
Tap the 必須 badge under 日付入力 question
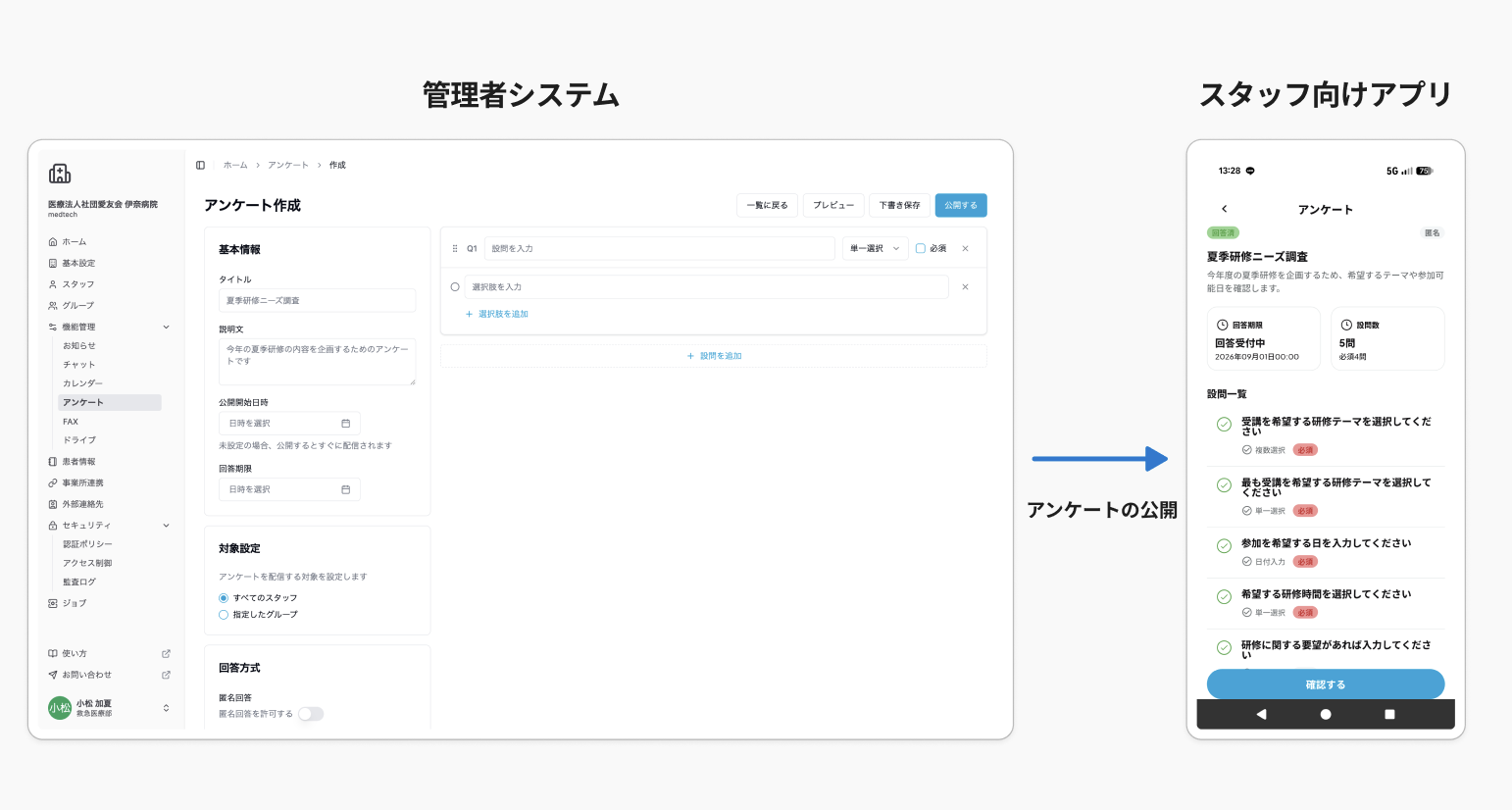pyautogui.click(x=1305, y=562)
